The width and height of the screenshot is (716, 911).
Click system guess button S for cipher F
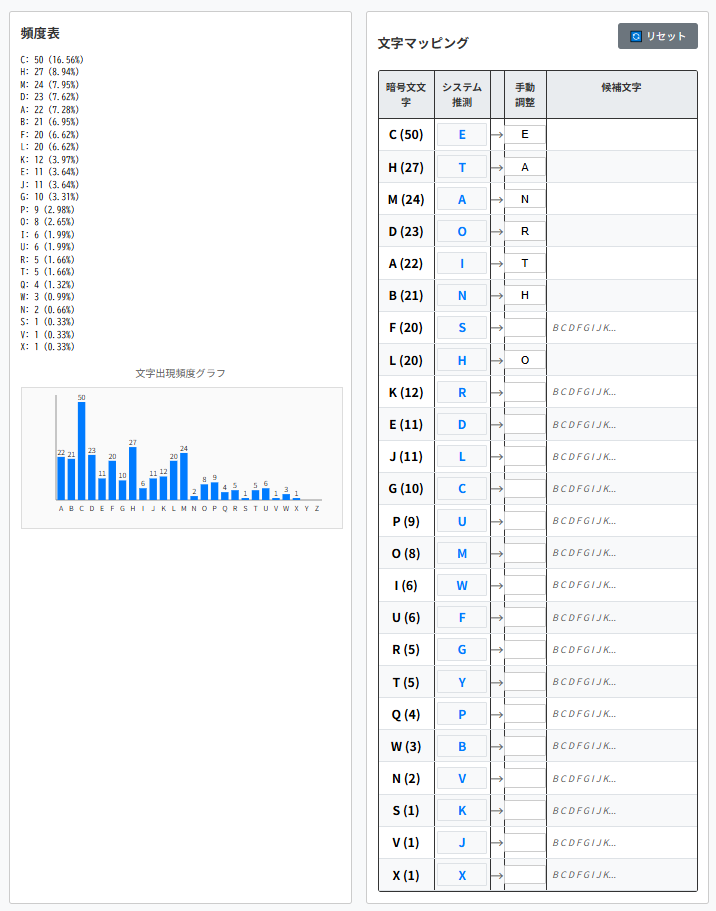[462, 328]
